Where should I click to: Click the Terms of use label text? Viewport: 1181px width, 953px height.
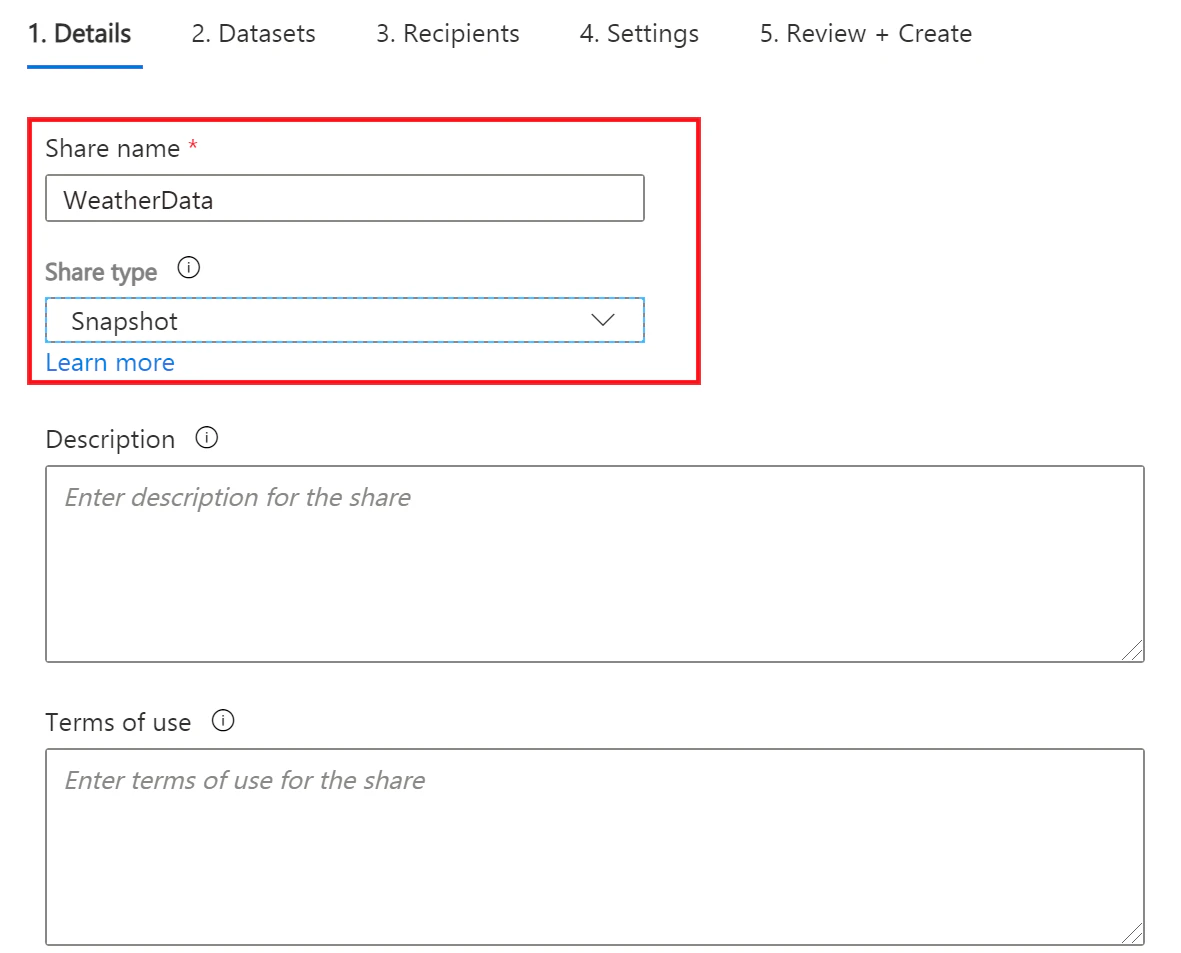click(x=118, y=722)
